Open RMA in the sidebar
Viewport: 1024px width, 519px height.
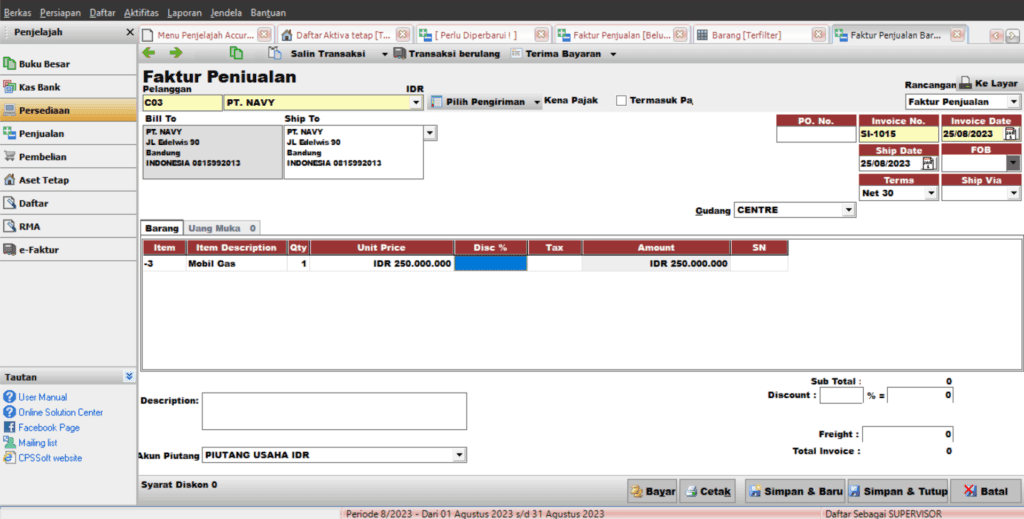coord(69,227)
